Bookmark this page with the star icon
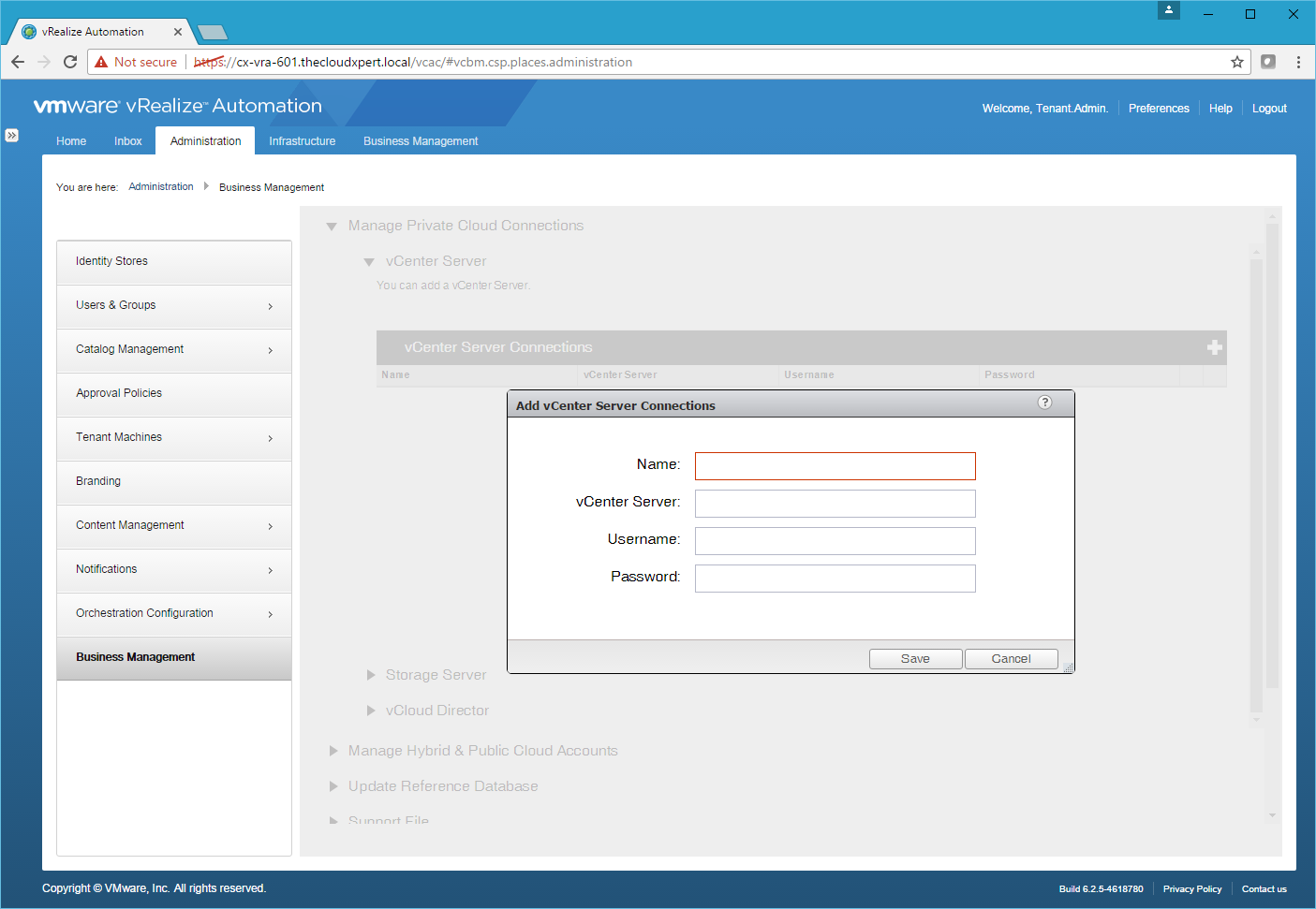 tap(1236, 62)
